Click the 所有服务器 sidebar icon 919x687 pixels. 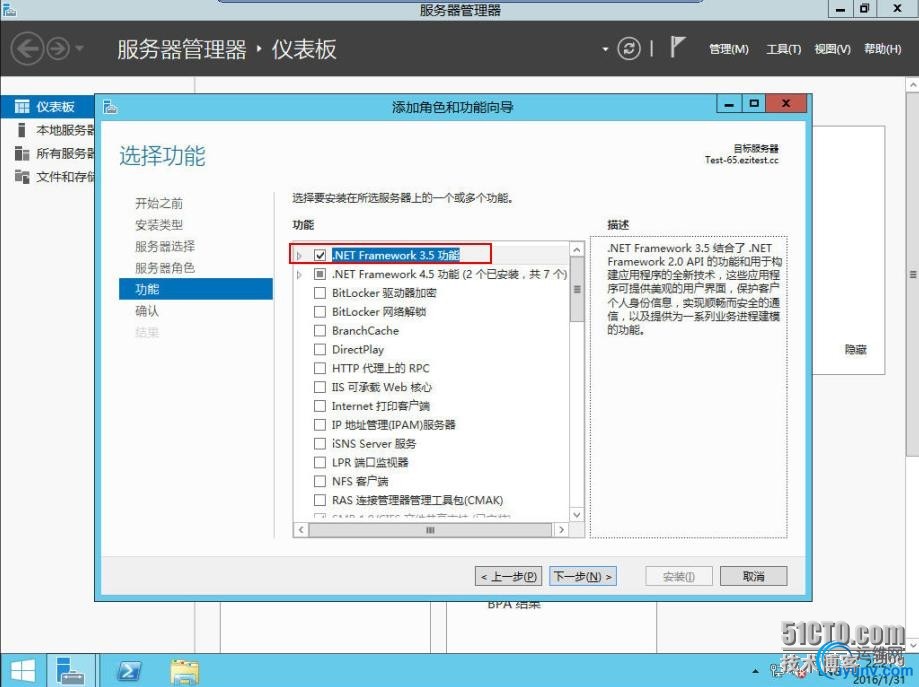pyautogui.click(x=22, y=153)
